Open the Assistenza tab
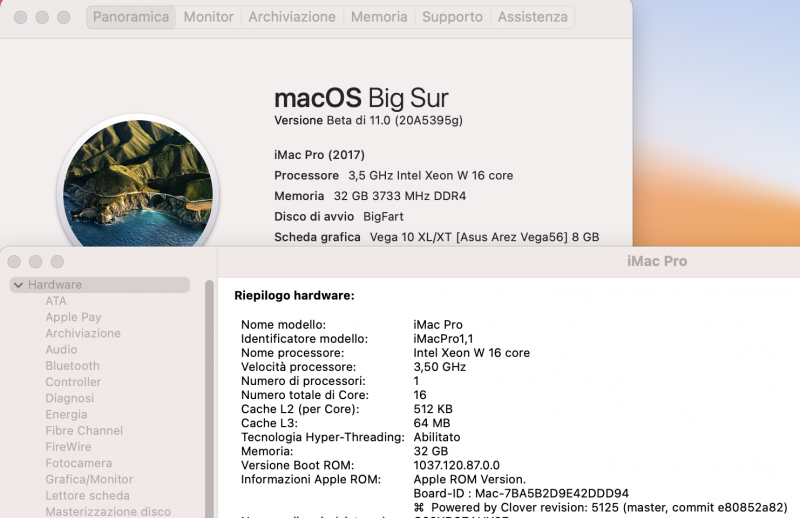The image size is (800, 518). [x=533, y=17]
